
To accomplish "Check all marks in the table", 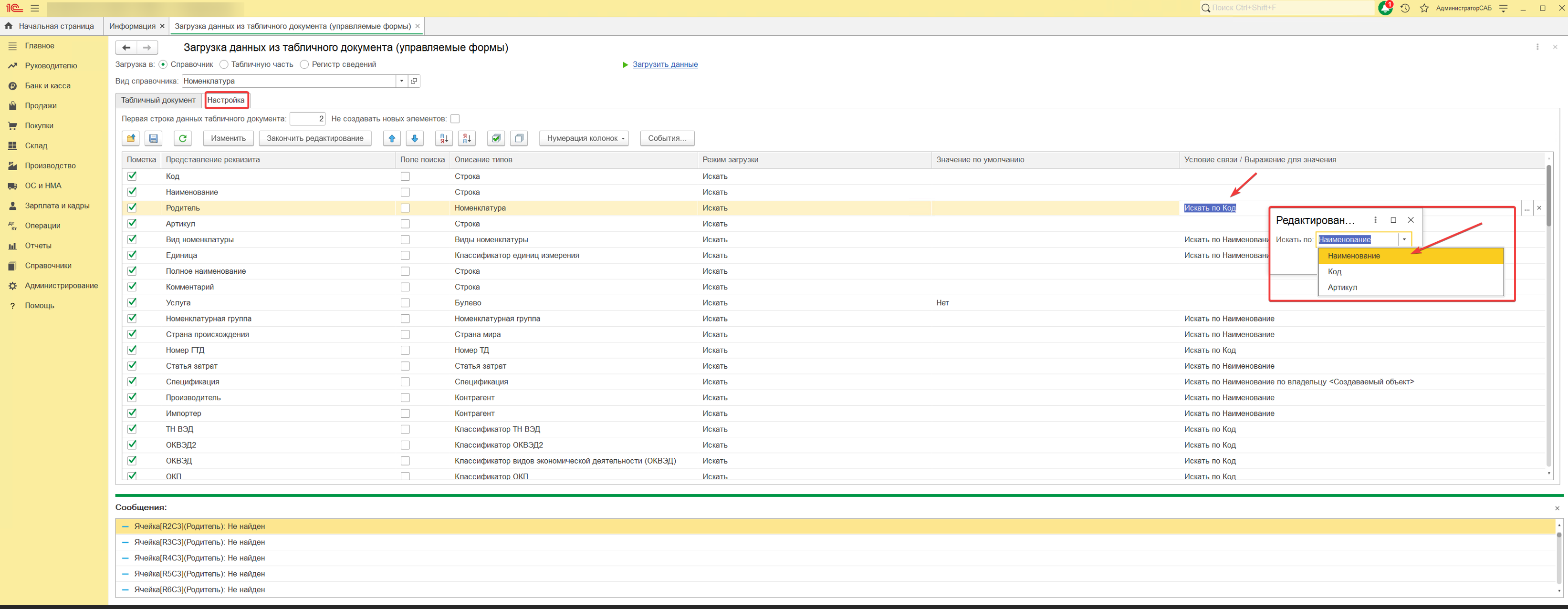I will pyautogui.click(x=496, y=138).
